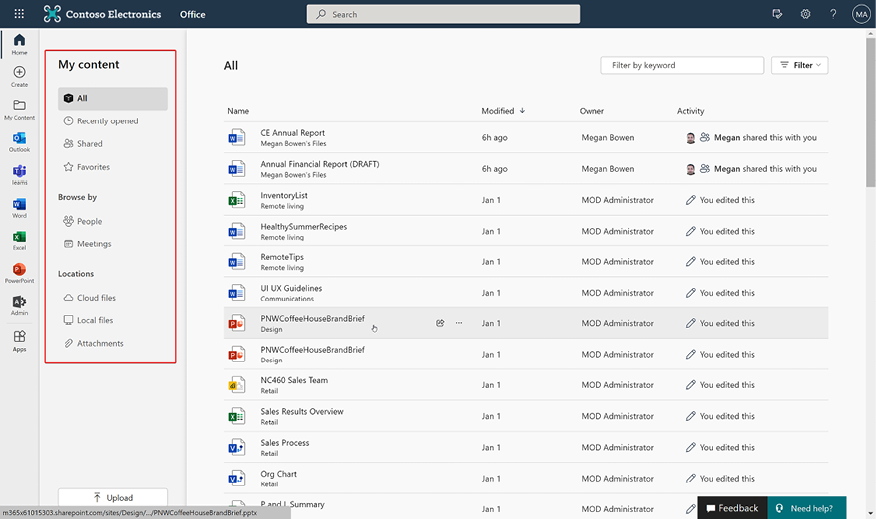Click the Filter by keyword field
The width and height of the screenshot is (876, 519).
pos(682,65)
